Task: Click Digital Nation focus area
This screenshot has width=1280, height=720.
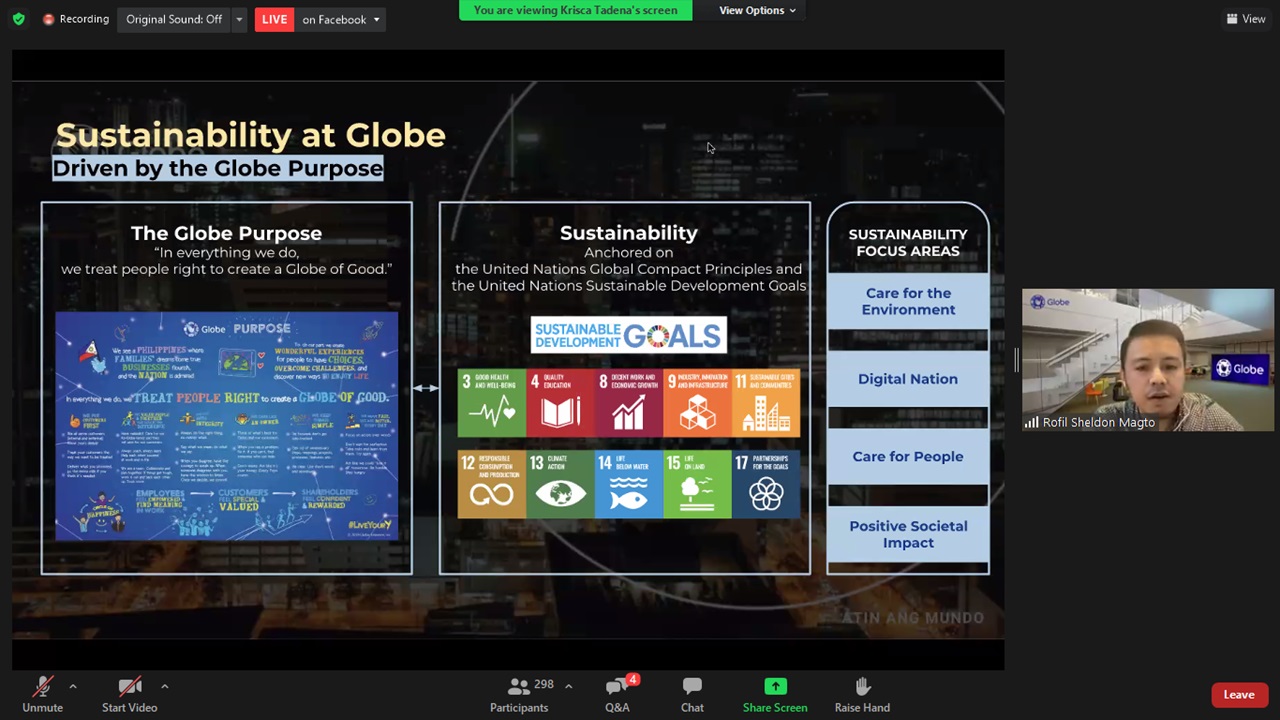Action: (x=908, y=379)
